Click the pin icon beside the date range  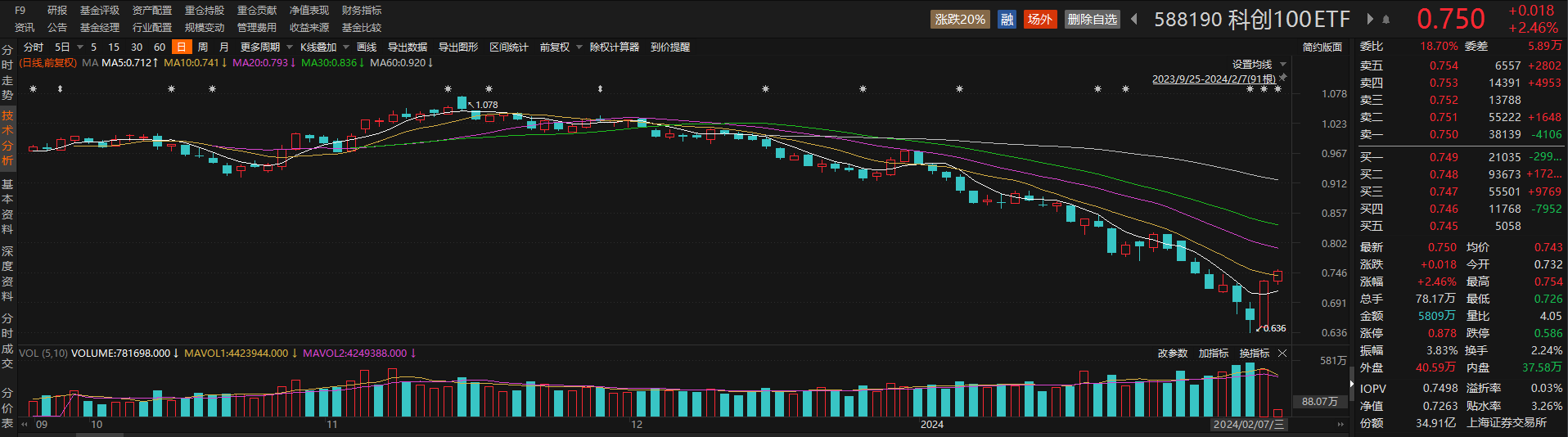click(x=1283, y=78)
